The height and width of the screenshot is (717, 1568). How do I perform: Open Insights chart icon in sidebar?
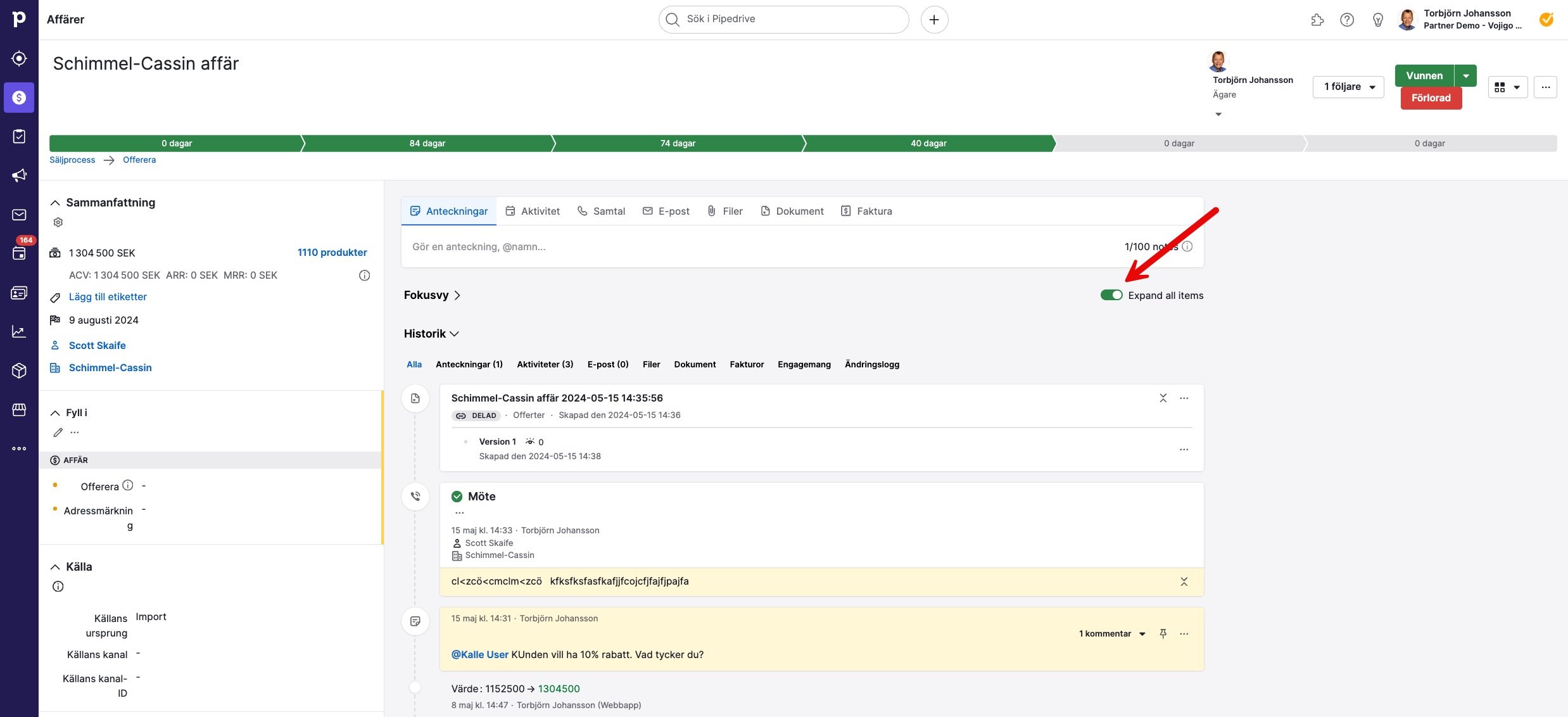[19, 331]
